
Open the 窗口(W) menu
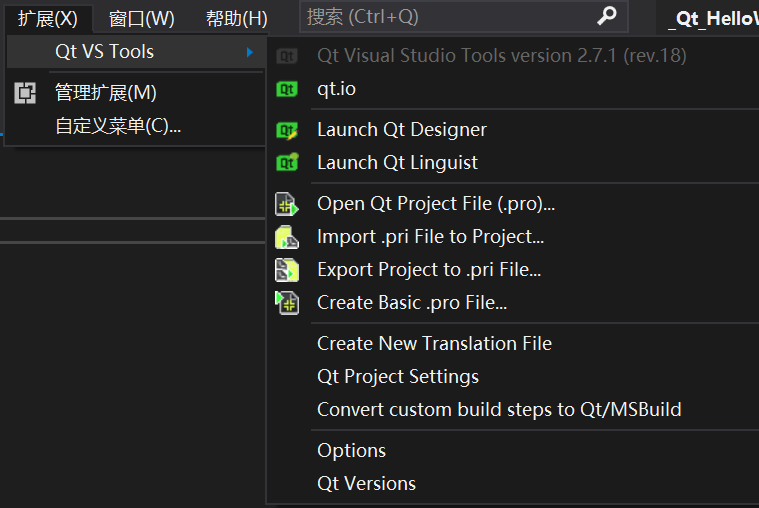pyautogui.click(x=141, y=18)
